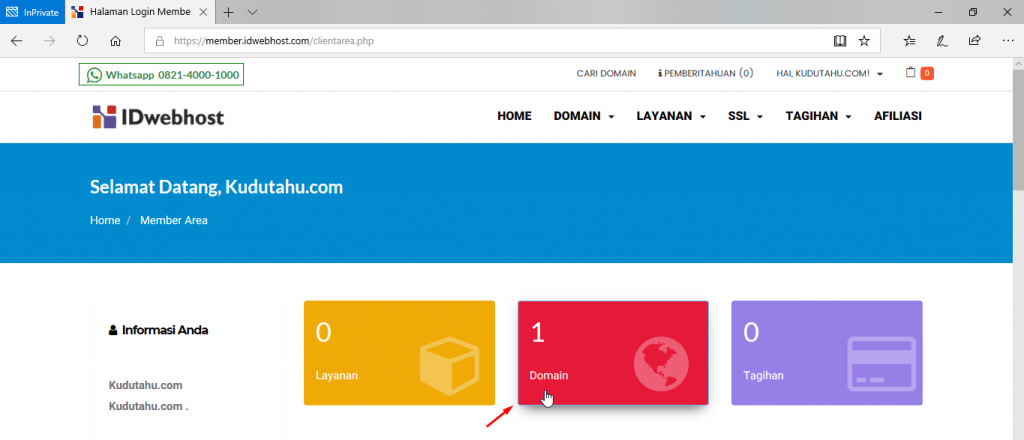Click the browser Back arrow
The image size is (1024, 440).
tap(17, 41)
